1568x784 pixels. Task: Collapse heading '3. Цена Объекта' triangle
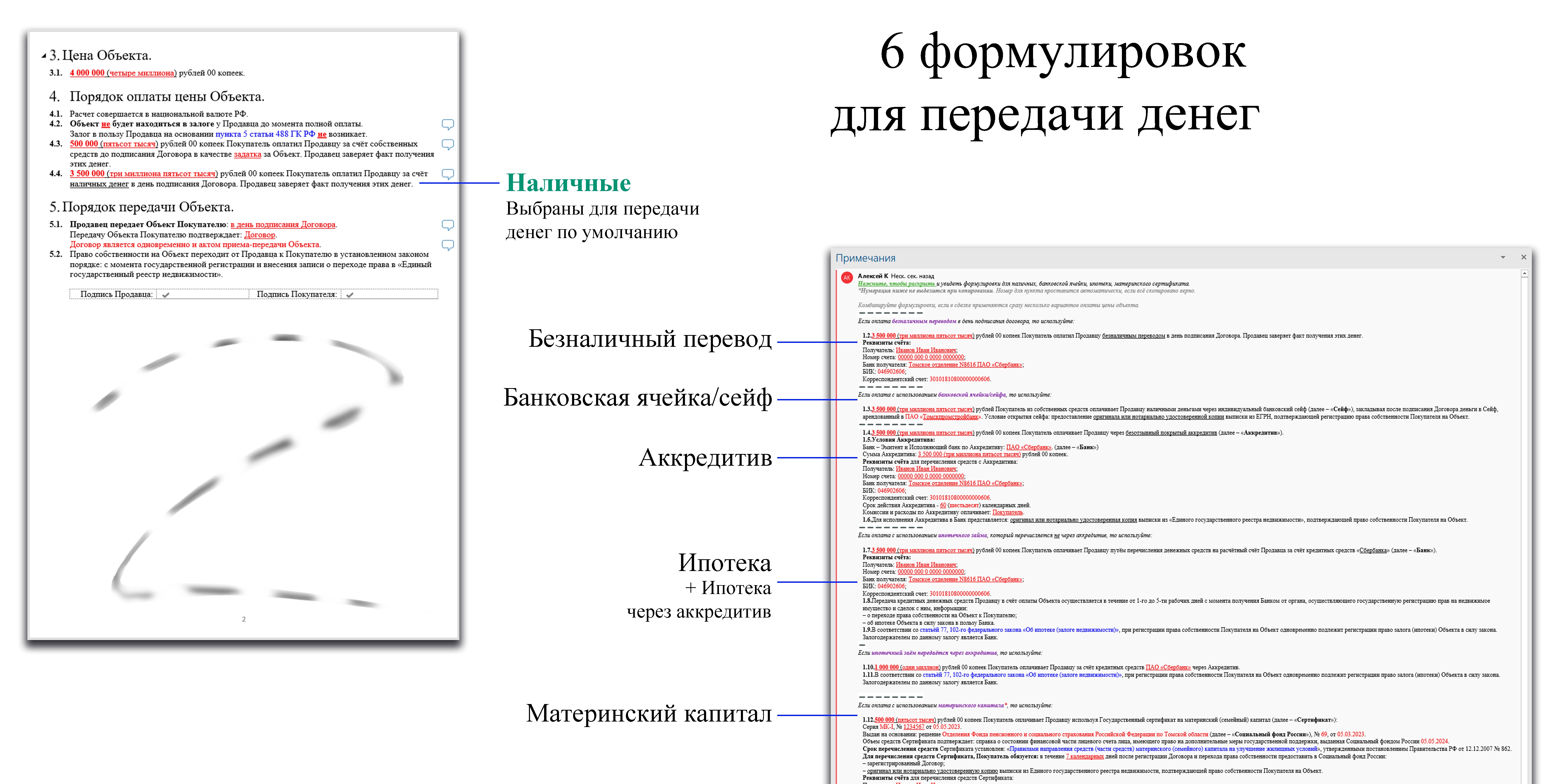[44, 56]
